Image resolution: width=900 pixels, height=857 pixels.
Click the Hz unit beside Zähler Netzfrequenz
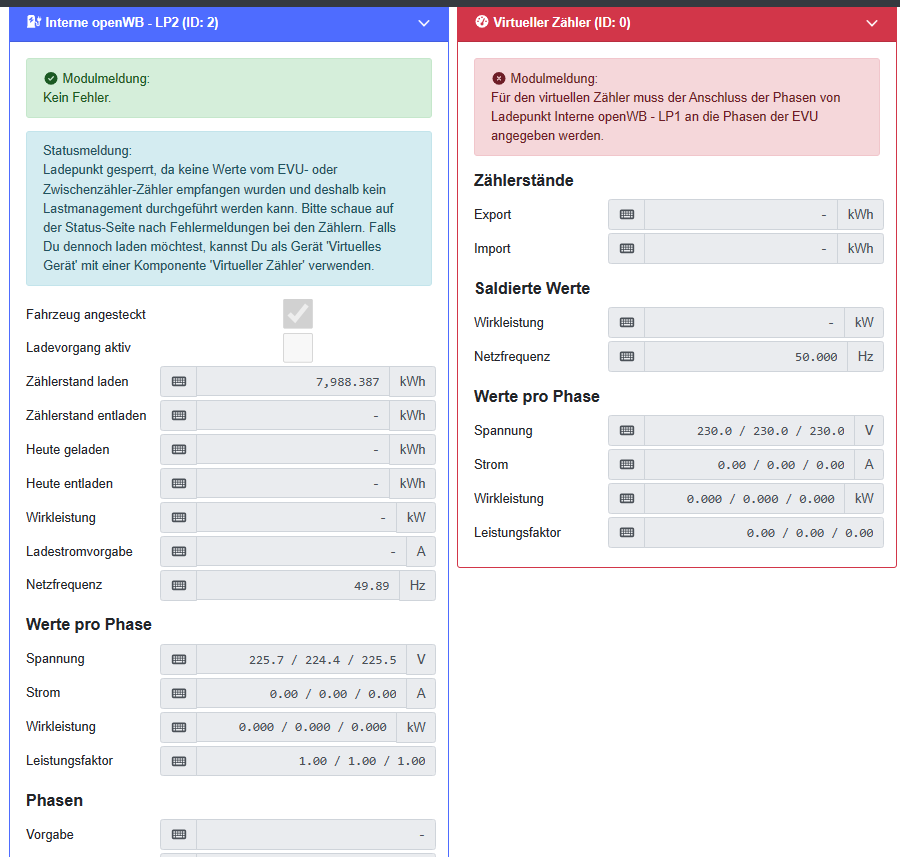[x=865, y=356]
